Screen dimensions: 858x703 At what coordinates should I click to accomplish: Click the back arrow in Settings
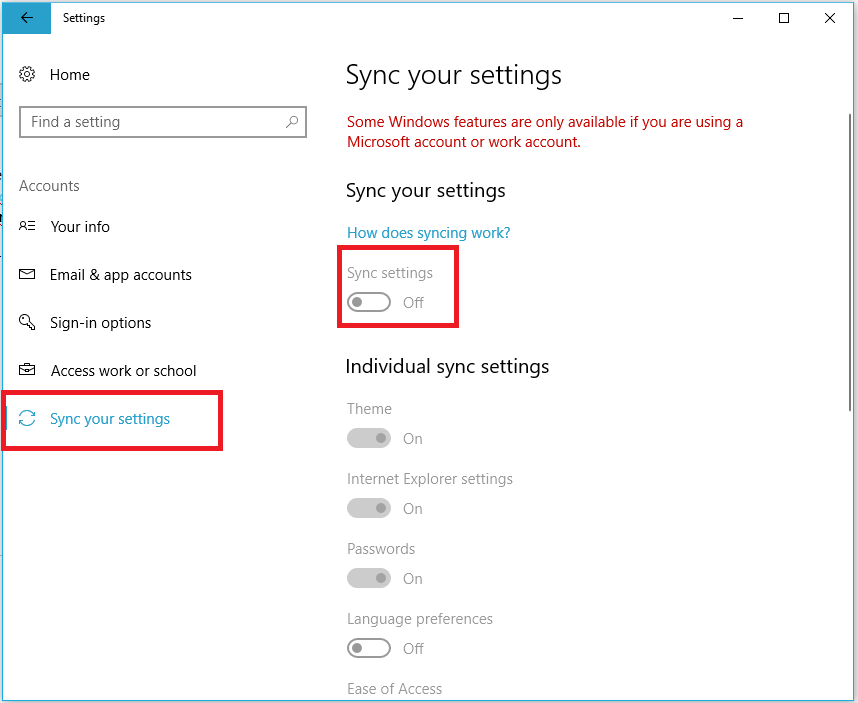(26, 18)
